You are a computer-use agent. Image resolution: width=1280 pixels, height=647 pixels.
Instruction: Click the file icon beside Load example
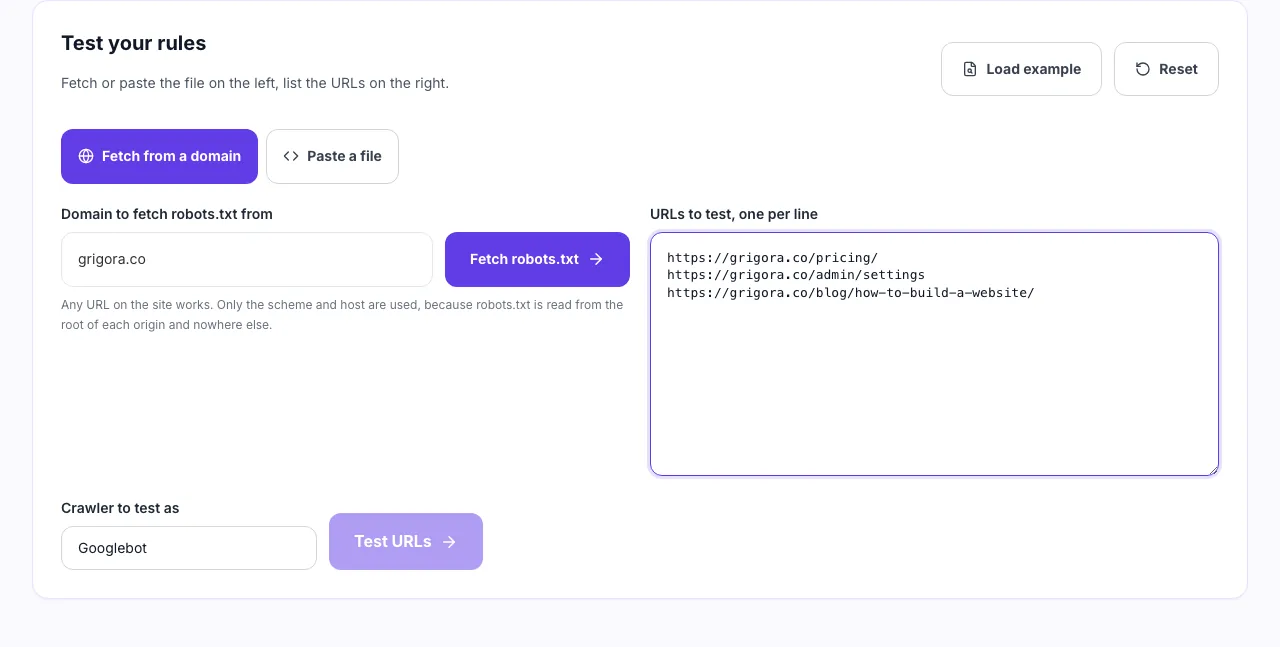point(970,69)
